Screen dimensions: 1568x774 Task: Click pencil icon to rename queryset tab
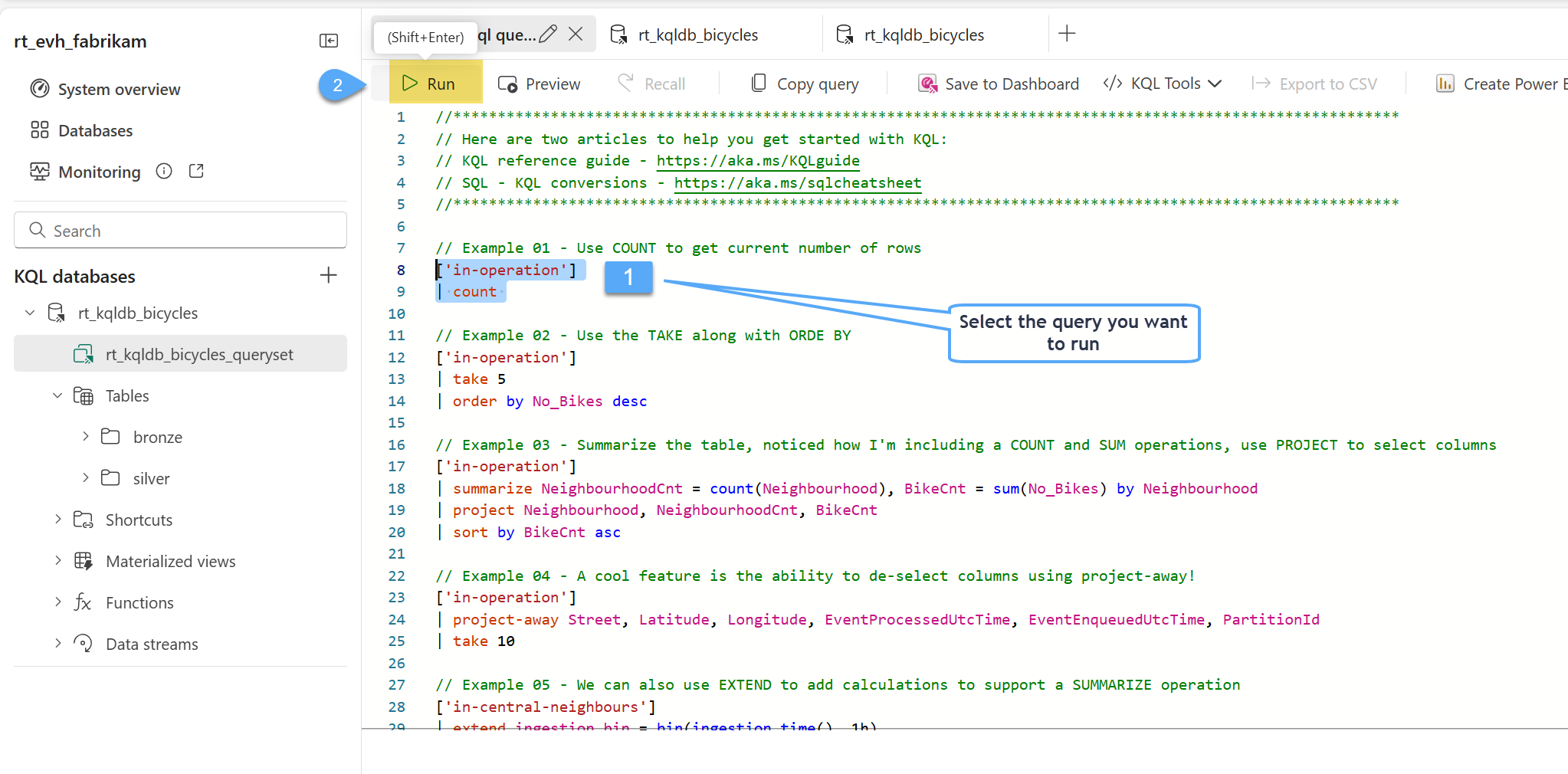pyautogui.click(x=548, y=34)
